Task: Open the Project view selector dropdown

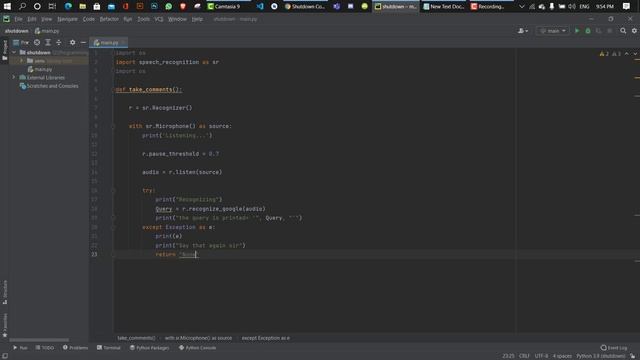Action: point(21,42)
